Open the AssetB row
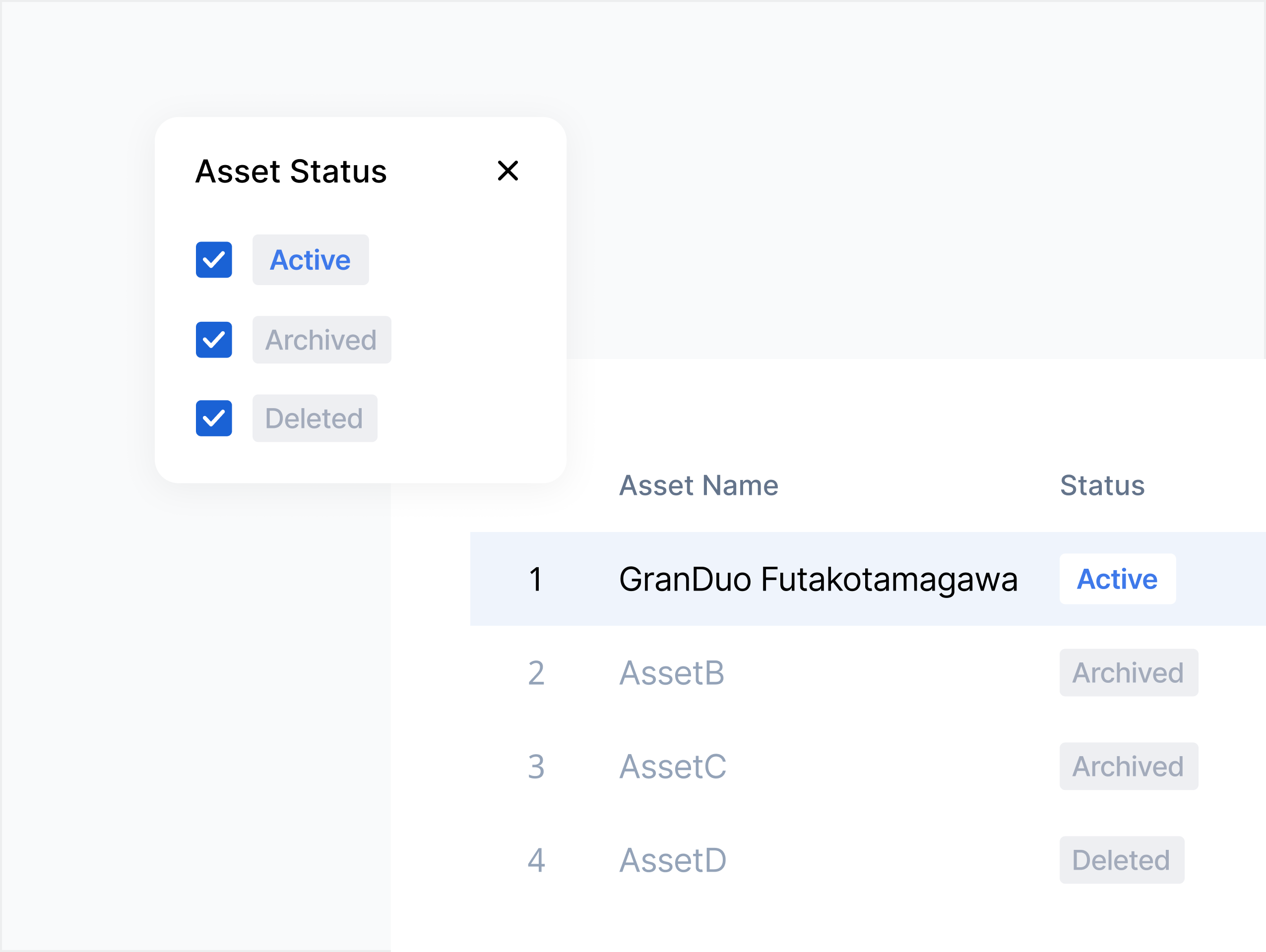 tap(672, 673)
